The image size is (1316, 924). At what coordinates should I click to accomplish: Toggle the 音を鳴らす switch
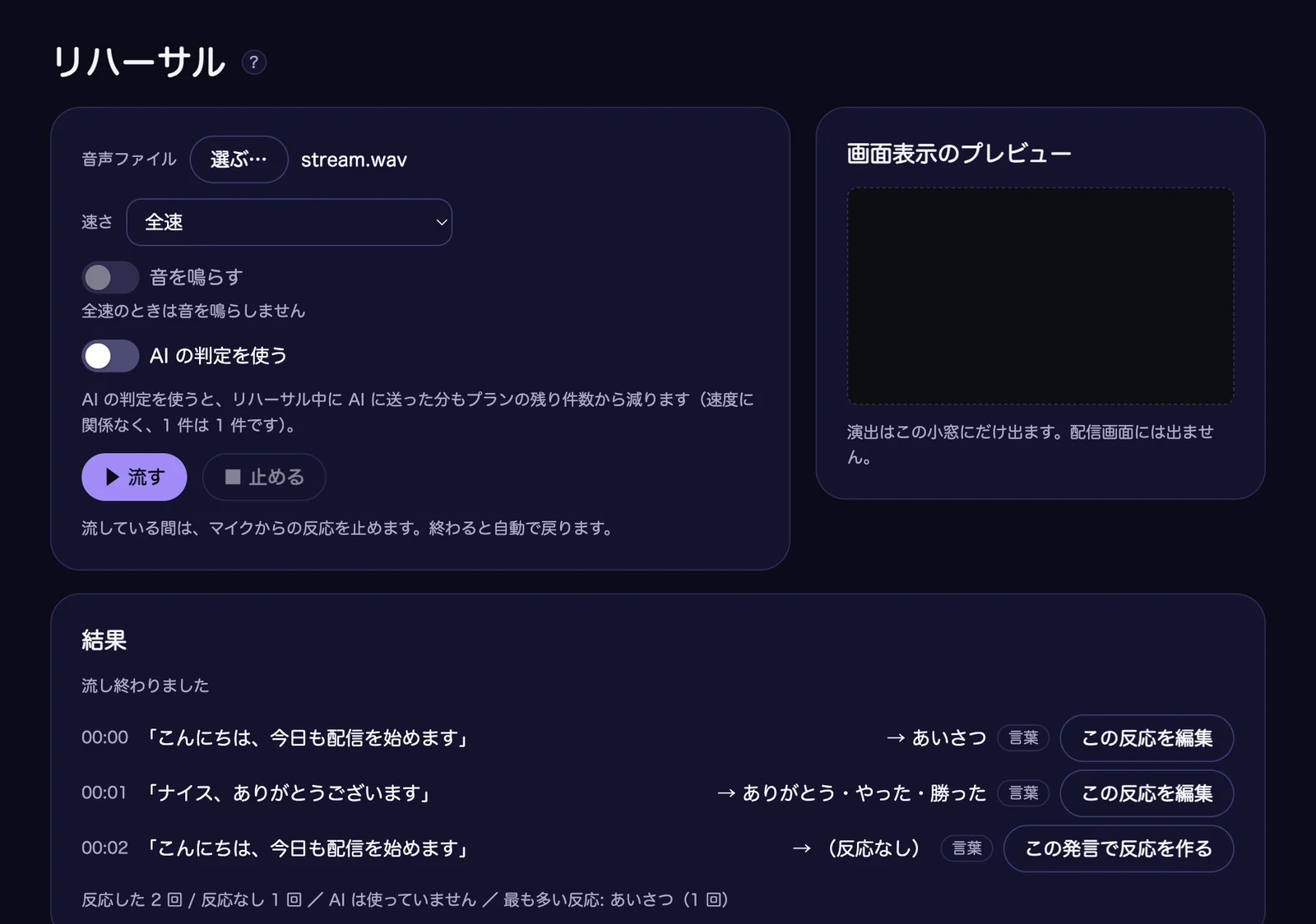click(x=110, y=277)
